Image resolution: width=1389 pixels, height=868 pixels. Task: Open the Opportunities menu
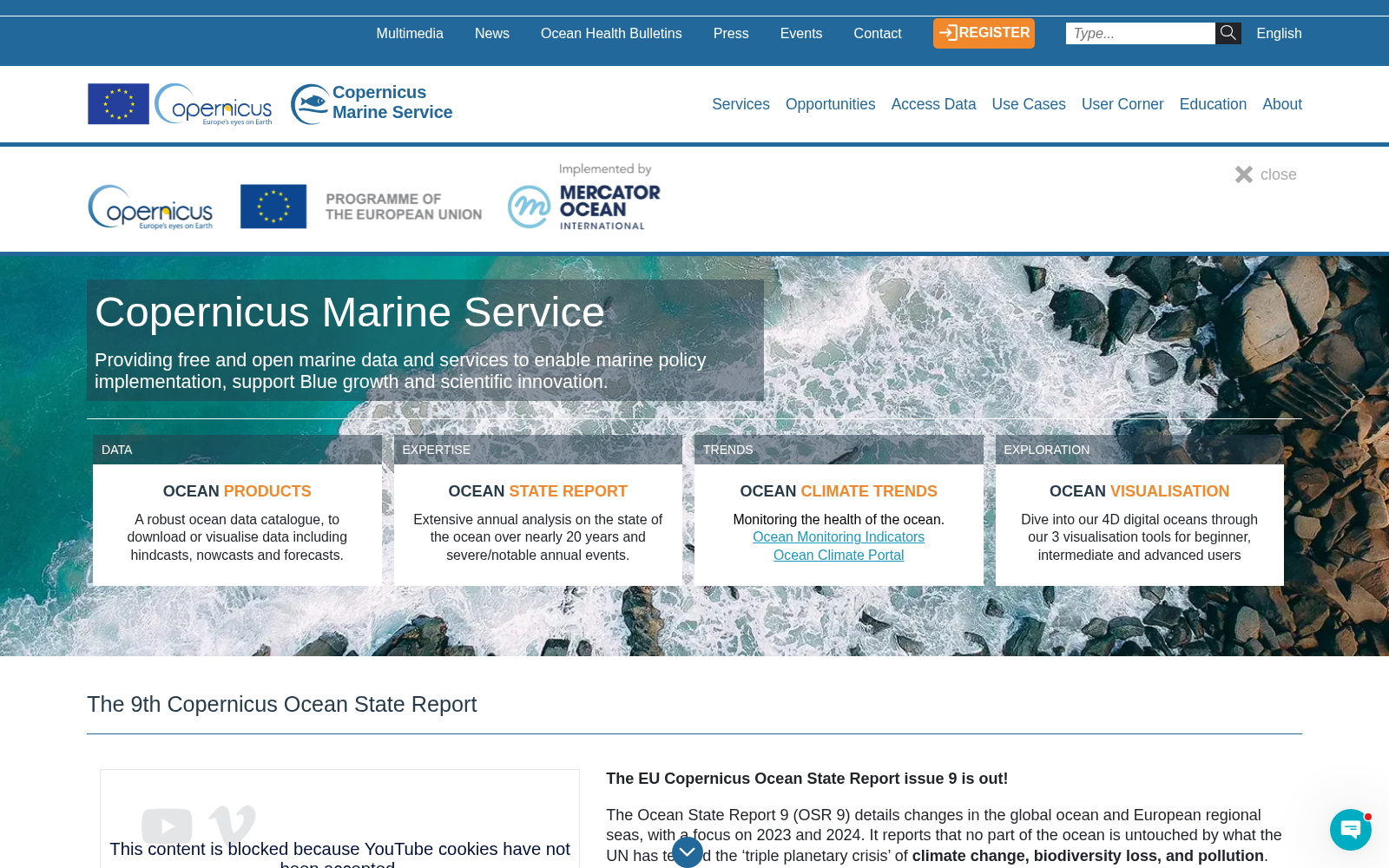point(830,104)
